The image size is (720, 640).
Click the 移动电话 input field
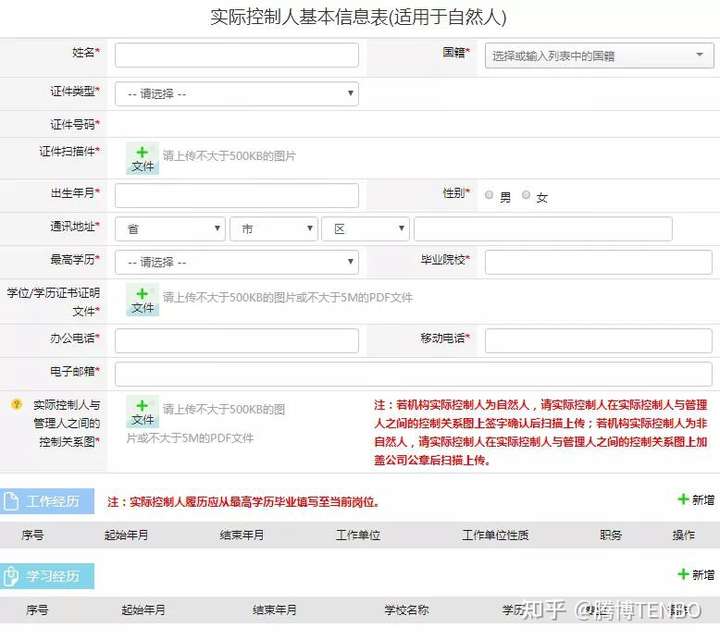tap(598, 341)
